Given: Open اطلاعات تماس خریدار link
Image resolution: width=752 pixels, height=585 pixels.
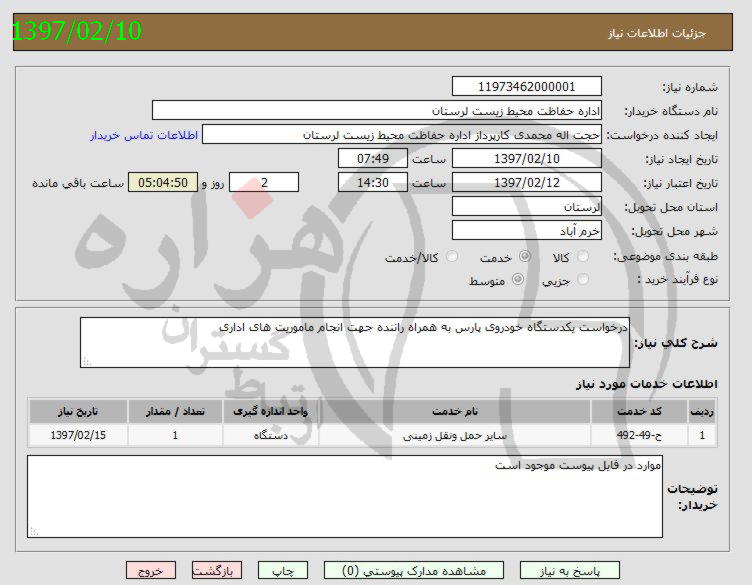Looking at the screenshot, I should click(x=144, y=135).
